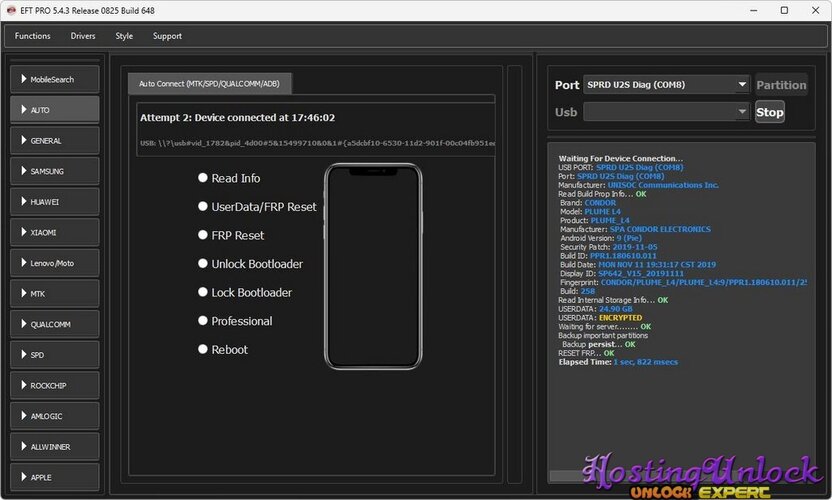Viewport: 832px width, 500px height.
Task: Expand the SPD sidebar category
Action: tap(55, 355)
